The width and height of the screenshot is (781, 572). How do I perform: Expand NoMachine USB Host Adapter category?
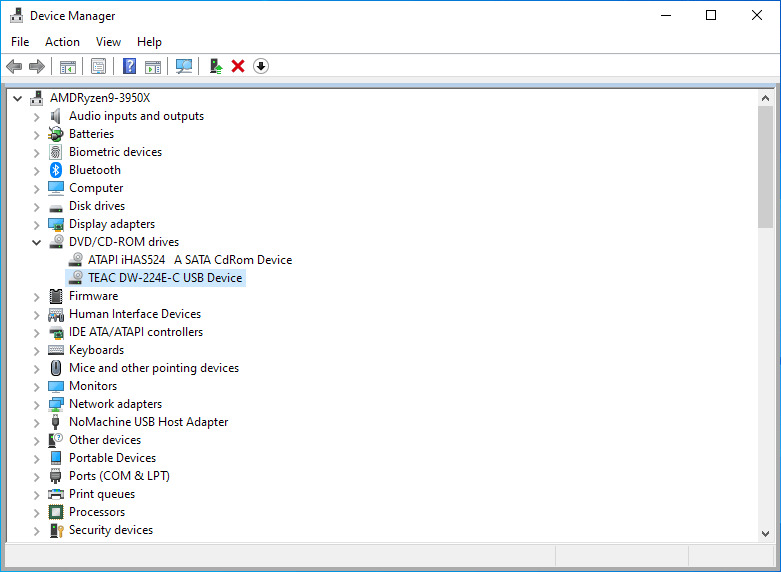click(x=36, y=423)
